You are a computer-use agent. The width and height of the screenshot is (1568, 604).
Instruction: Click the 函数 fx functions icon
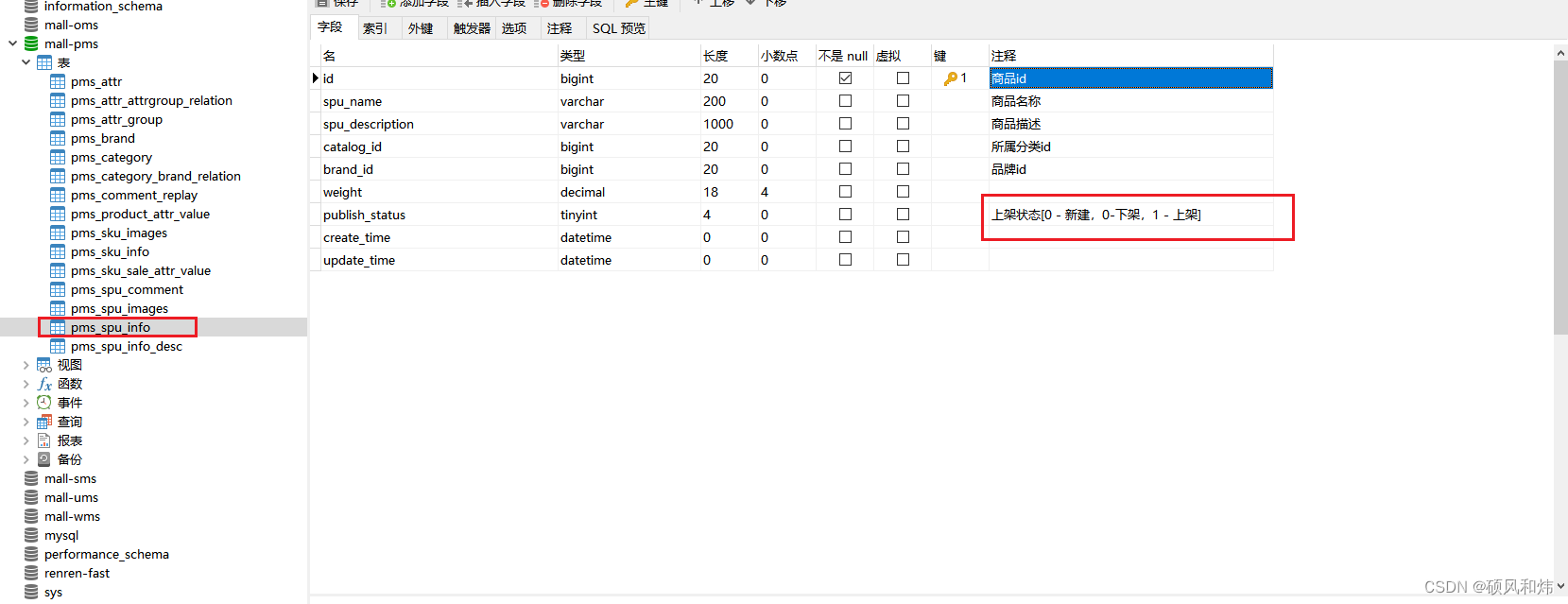pyautogui.click(x=44, y=384)
